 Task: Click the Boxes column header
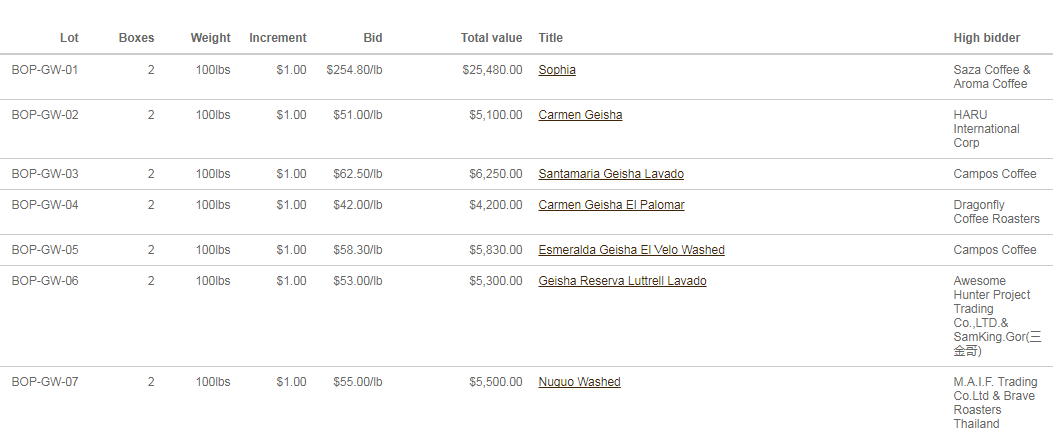click(x=136, y=38)
